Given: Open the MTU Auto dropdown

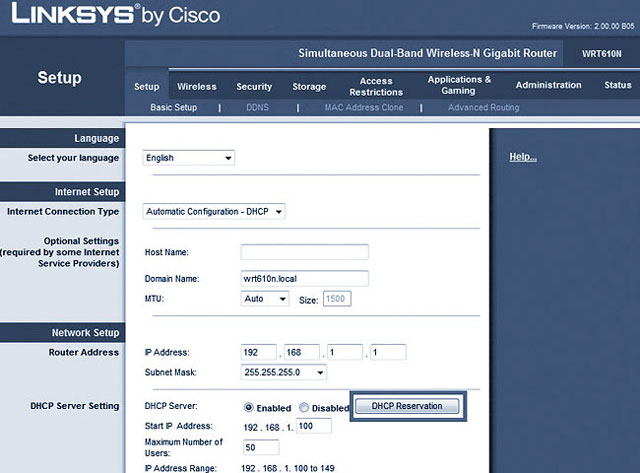Looking at the screenshot, I should tap(265, 299).
